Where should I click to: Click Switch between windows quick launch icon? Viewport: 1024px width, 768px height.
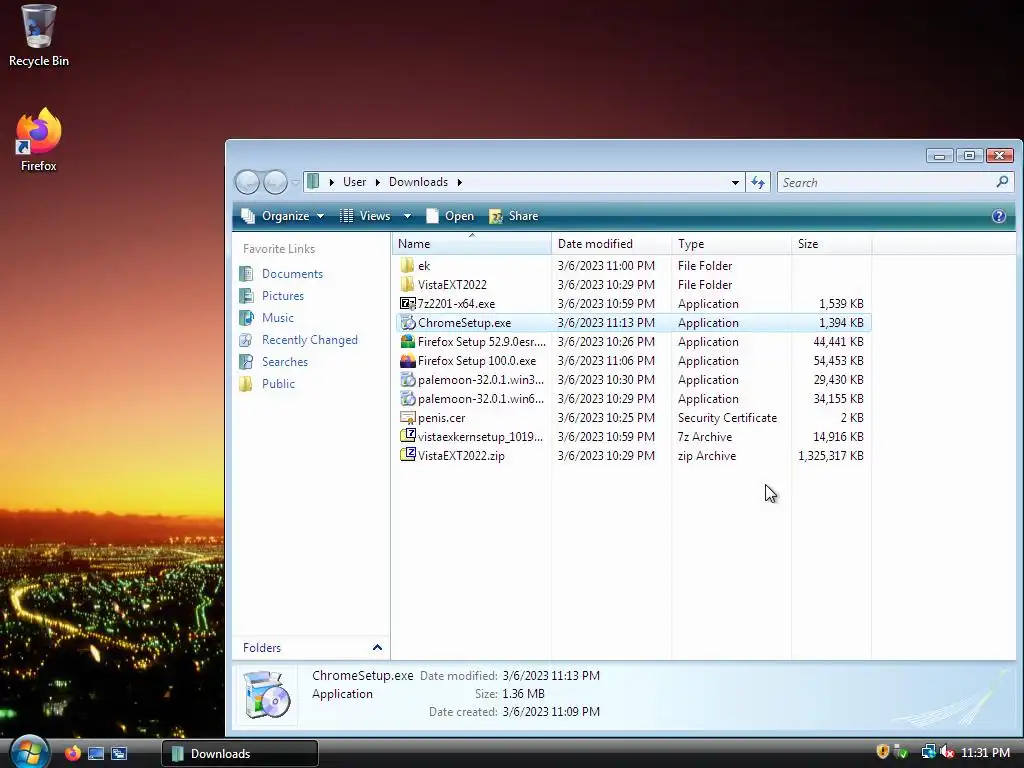click(x=119, y=753)
